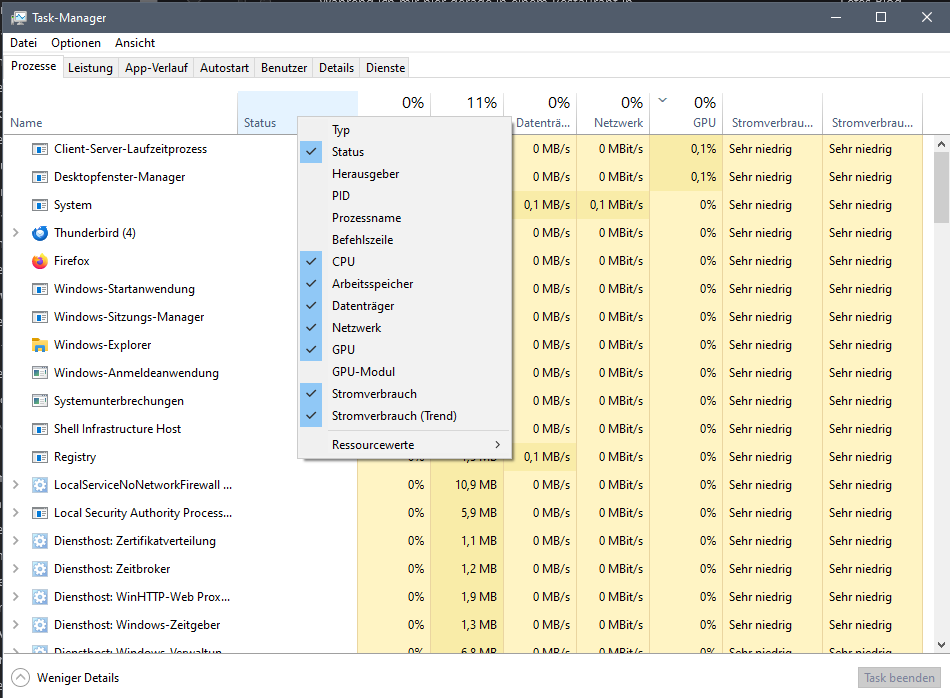This screenshot has height=698, width=950.
Task: Click the LocalServiceNoNetworkFirewall gear icon
Action: [x=39, y=485]
